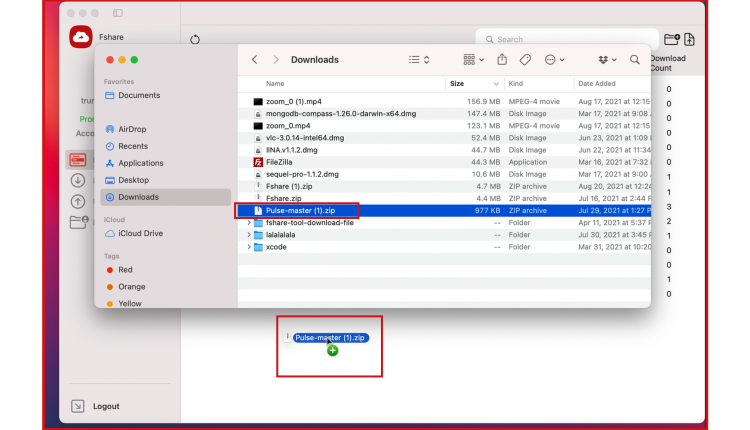
Task: Click the new folder icon in Fshare toolbar
Action: click(672, 39)
